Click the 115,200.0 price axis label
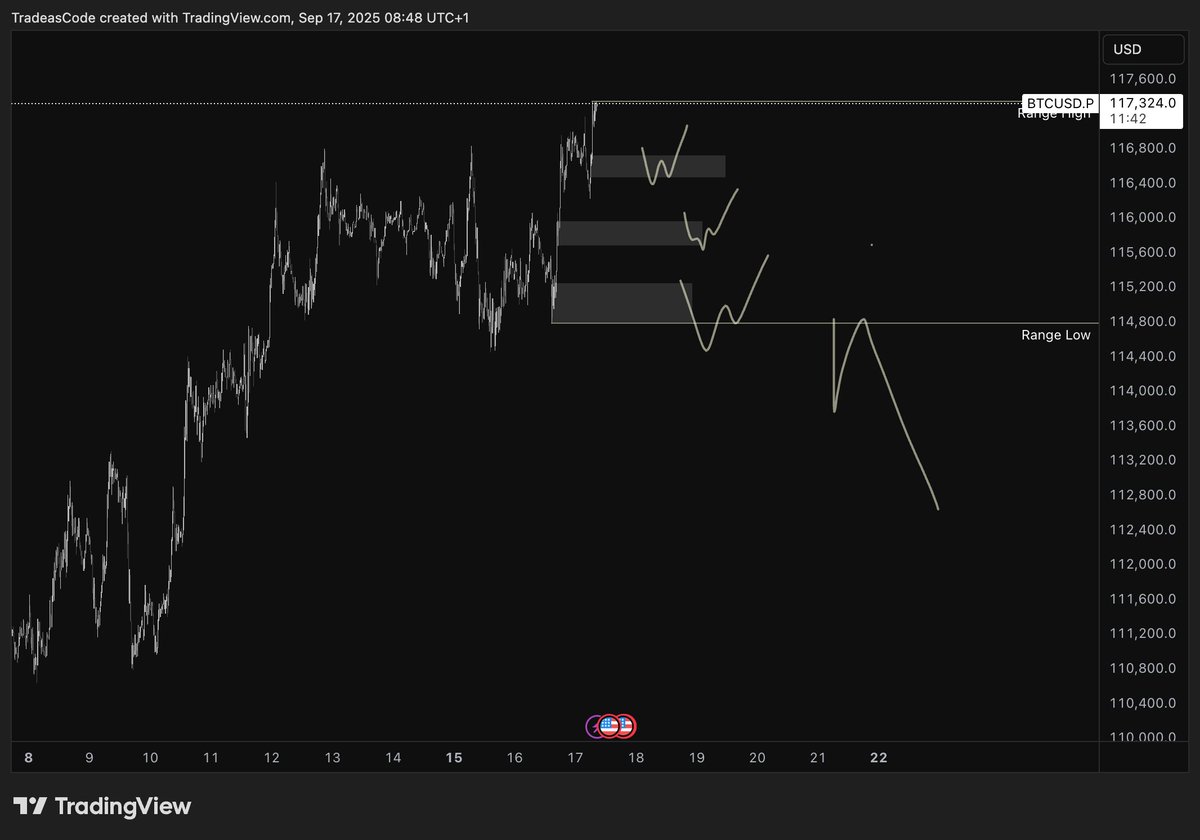 pyautogui.click(x=1142, y=287)
